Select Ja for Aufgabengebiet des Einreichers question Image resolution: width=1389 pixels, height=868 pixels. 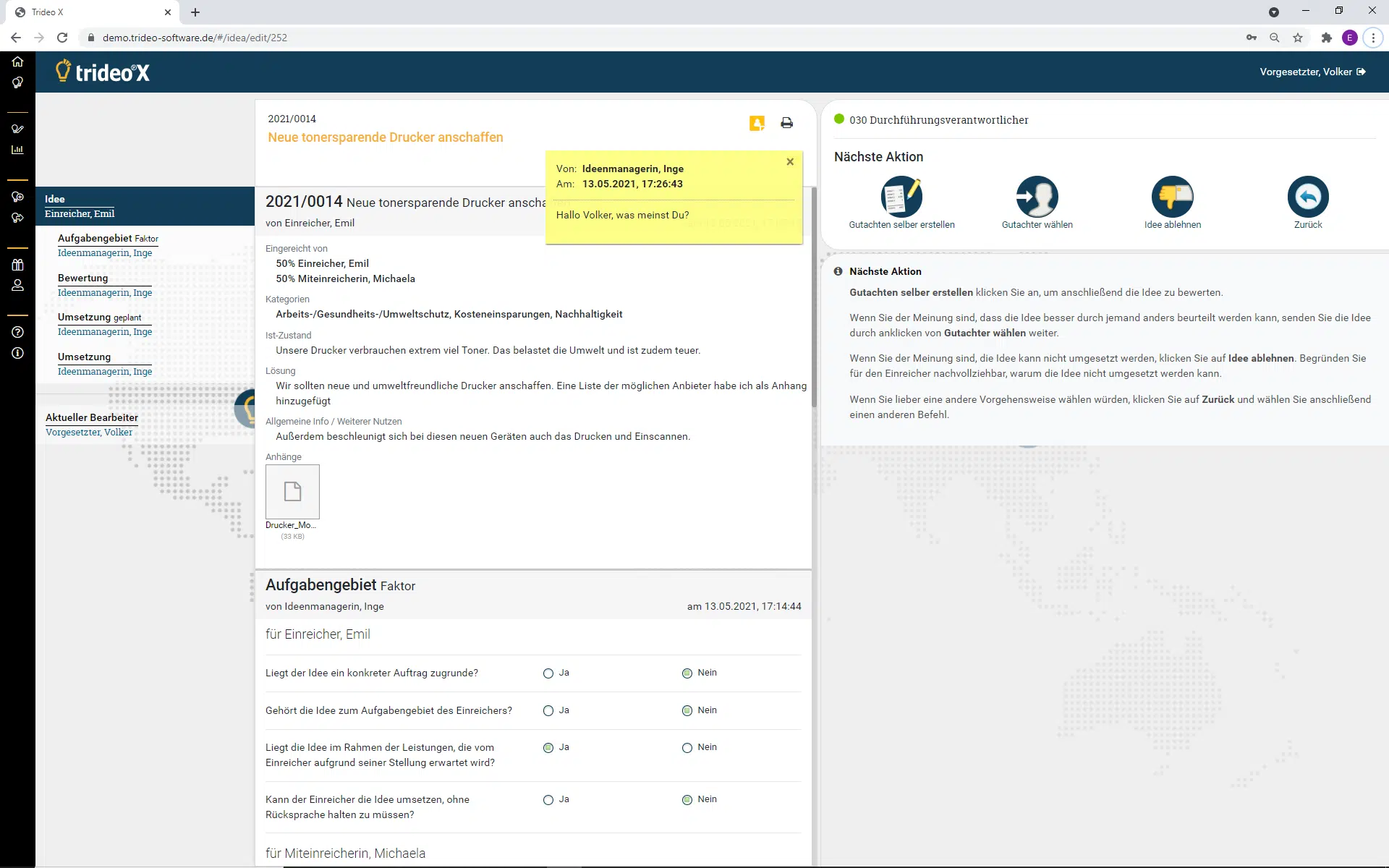548,711
